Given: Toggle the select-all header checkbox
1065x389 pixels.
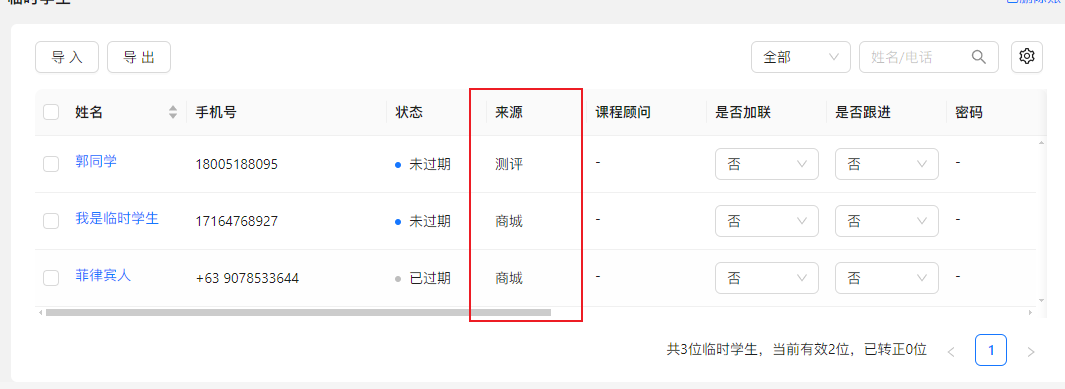Looking at the screenshot, I should [x=51, y=112].
